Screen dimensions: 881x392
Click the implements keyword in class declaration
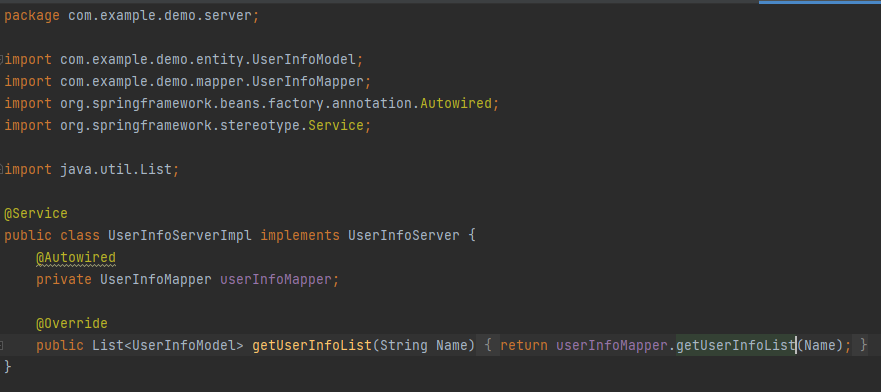point(300,235)
